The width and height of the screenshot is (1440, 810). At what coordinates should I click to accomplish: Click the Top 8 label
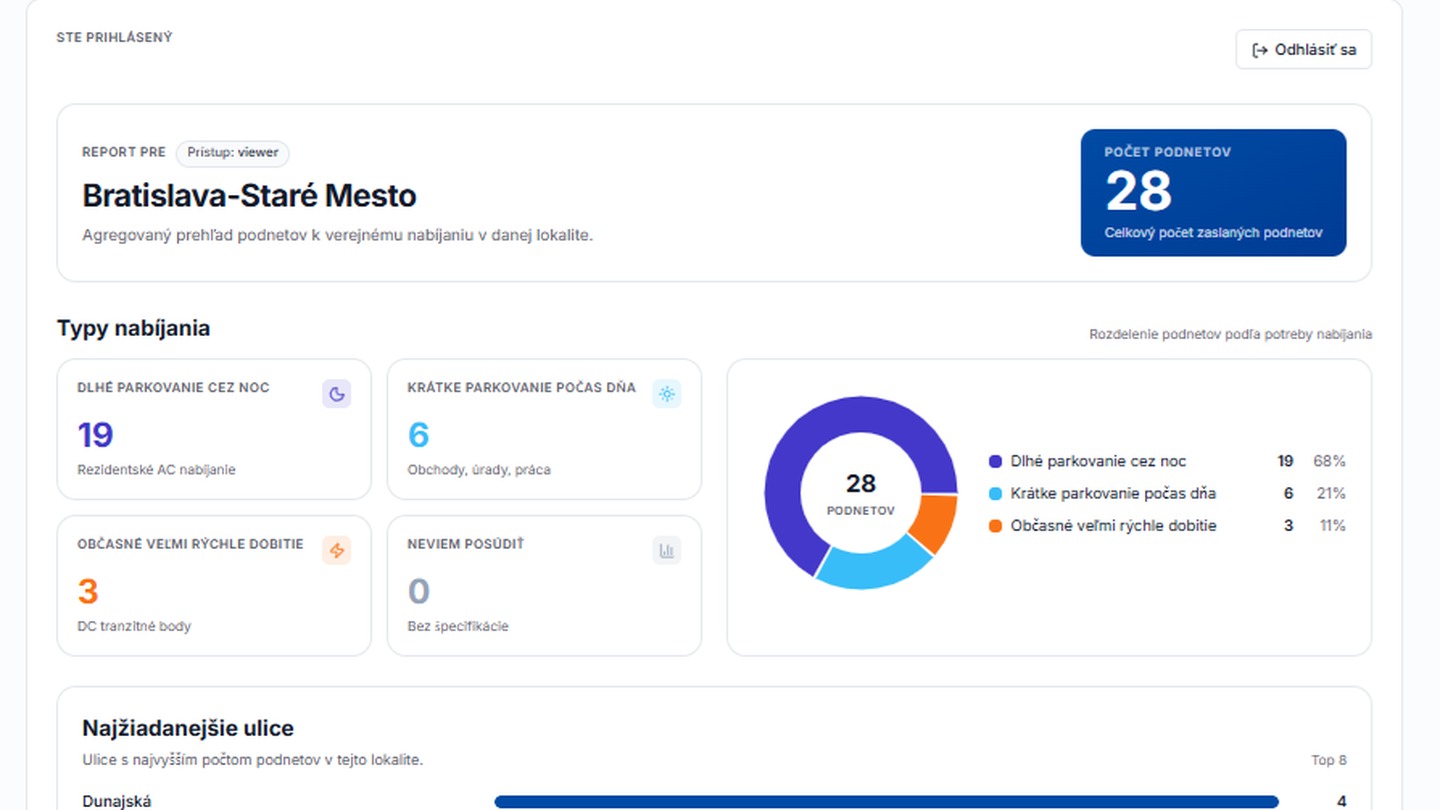[x=1329, y=760]
